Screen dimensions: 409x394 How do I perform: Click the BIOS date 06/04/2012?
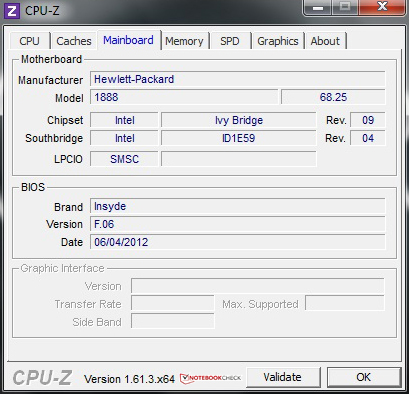click(238, 242)
